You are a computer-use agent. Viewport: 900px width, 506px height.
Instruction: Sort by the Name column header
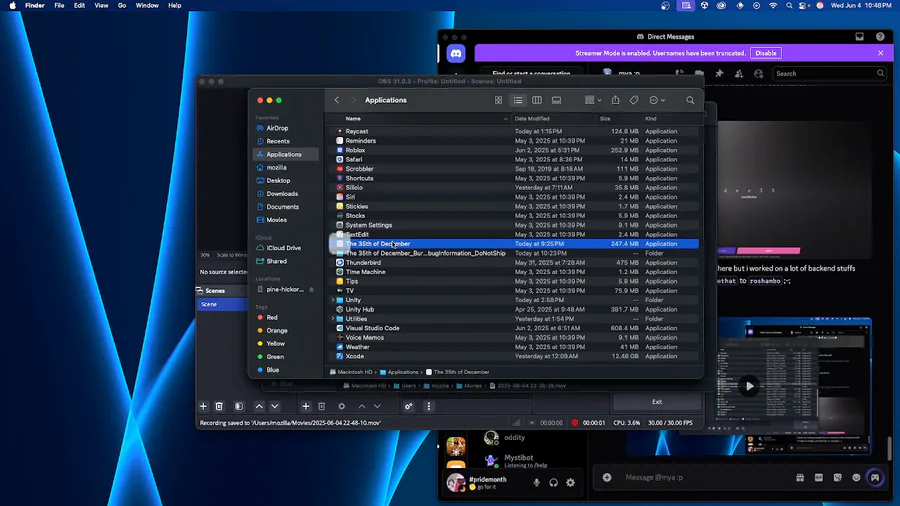click(353, 119)
